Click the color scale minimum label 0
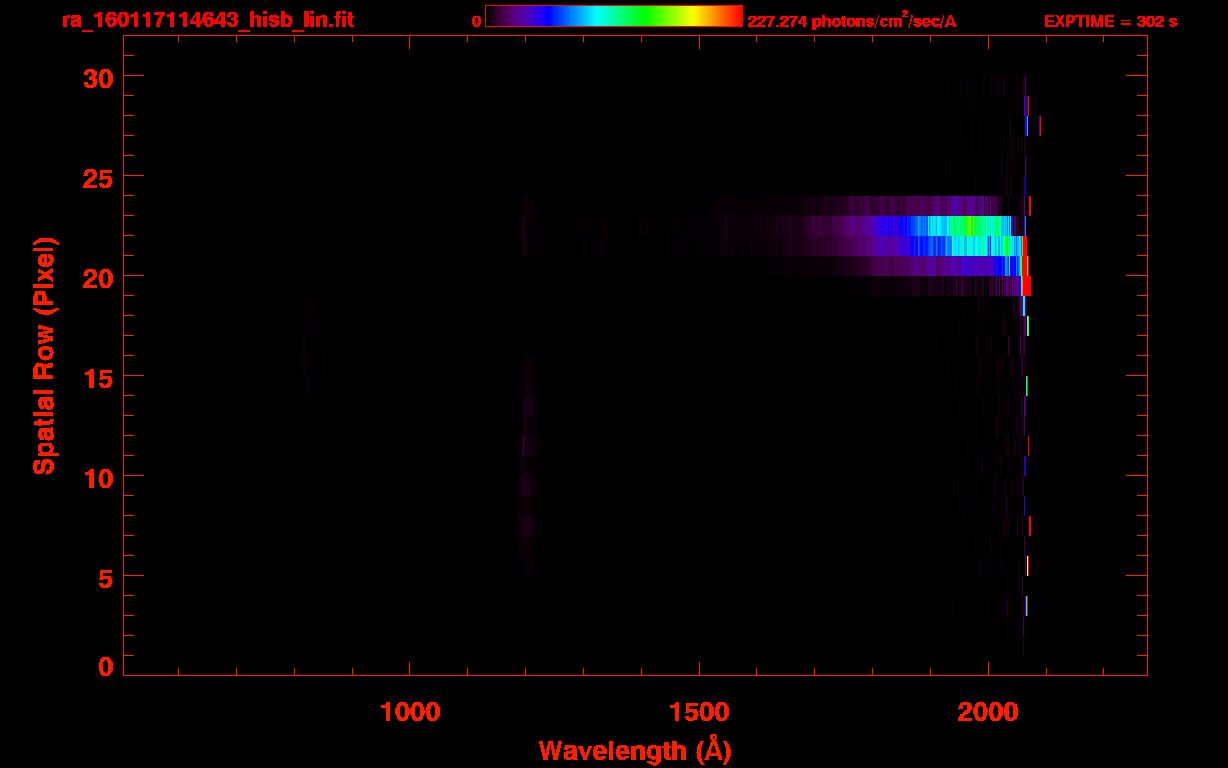 click(x=477, y=21)
